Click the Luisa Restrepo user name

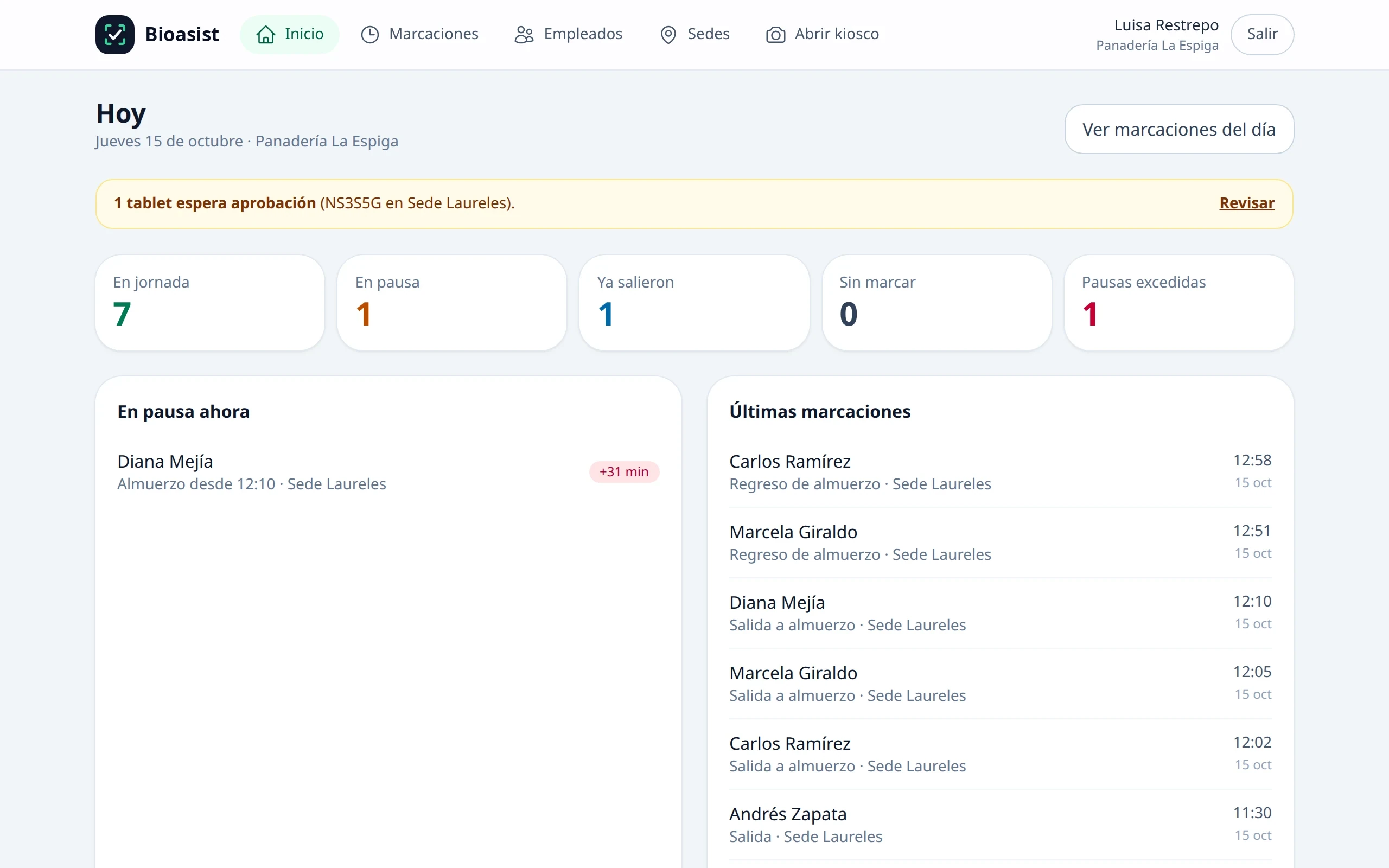[1165, 25]
